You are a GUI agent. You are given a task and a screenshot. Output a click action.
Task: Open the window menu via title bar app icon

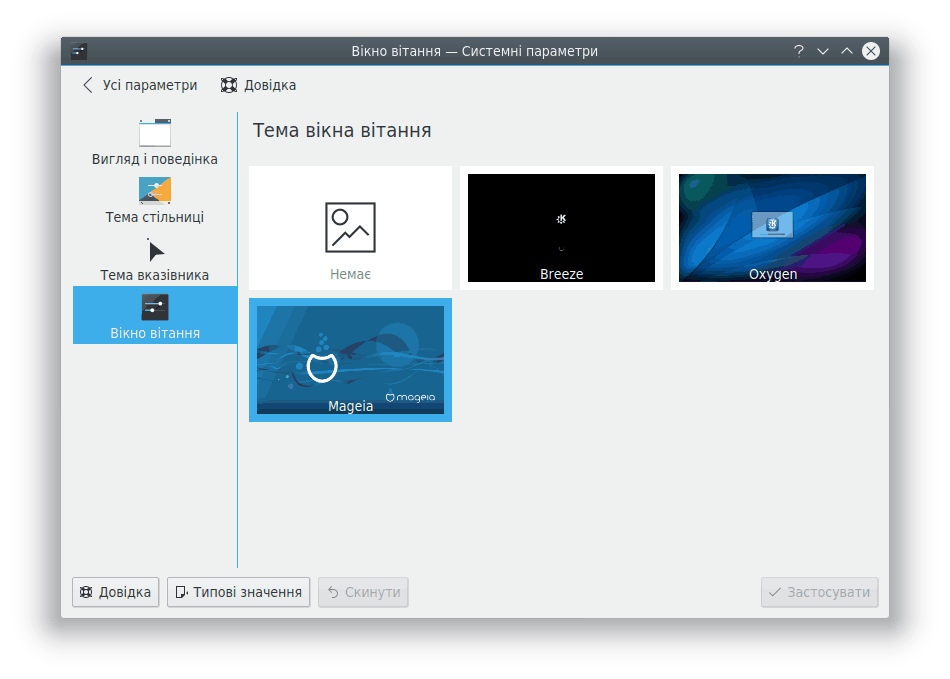pos(79,51)
